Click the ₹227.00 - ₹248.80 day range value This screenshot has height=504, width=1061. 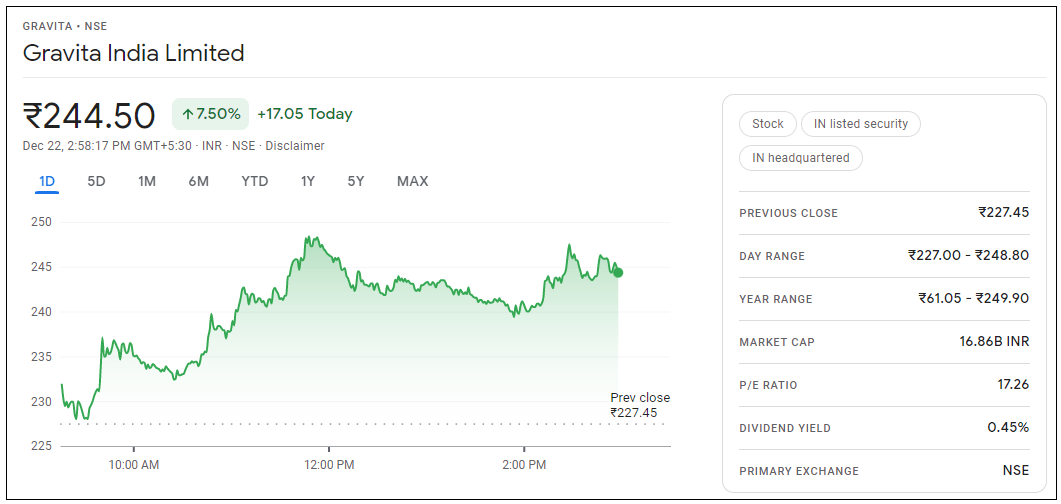[968, 256]
